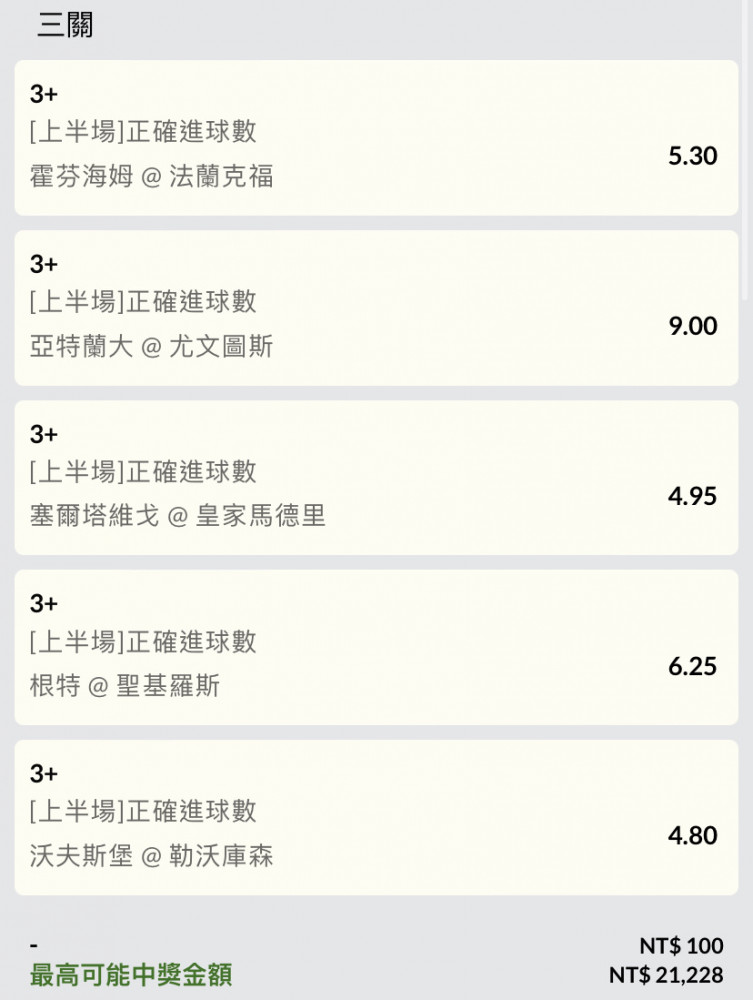Tap the 4.80 odds value

692,835
